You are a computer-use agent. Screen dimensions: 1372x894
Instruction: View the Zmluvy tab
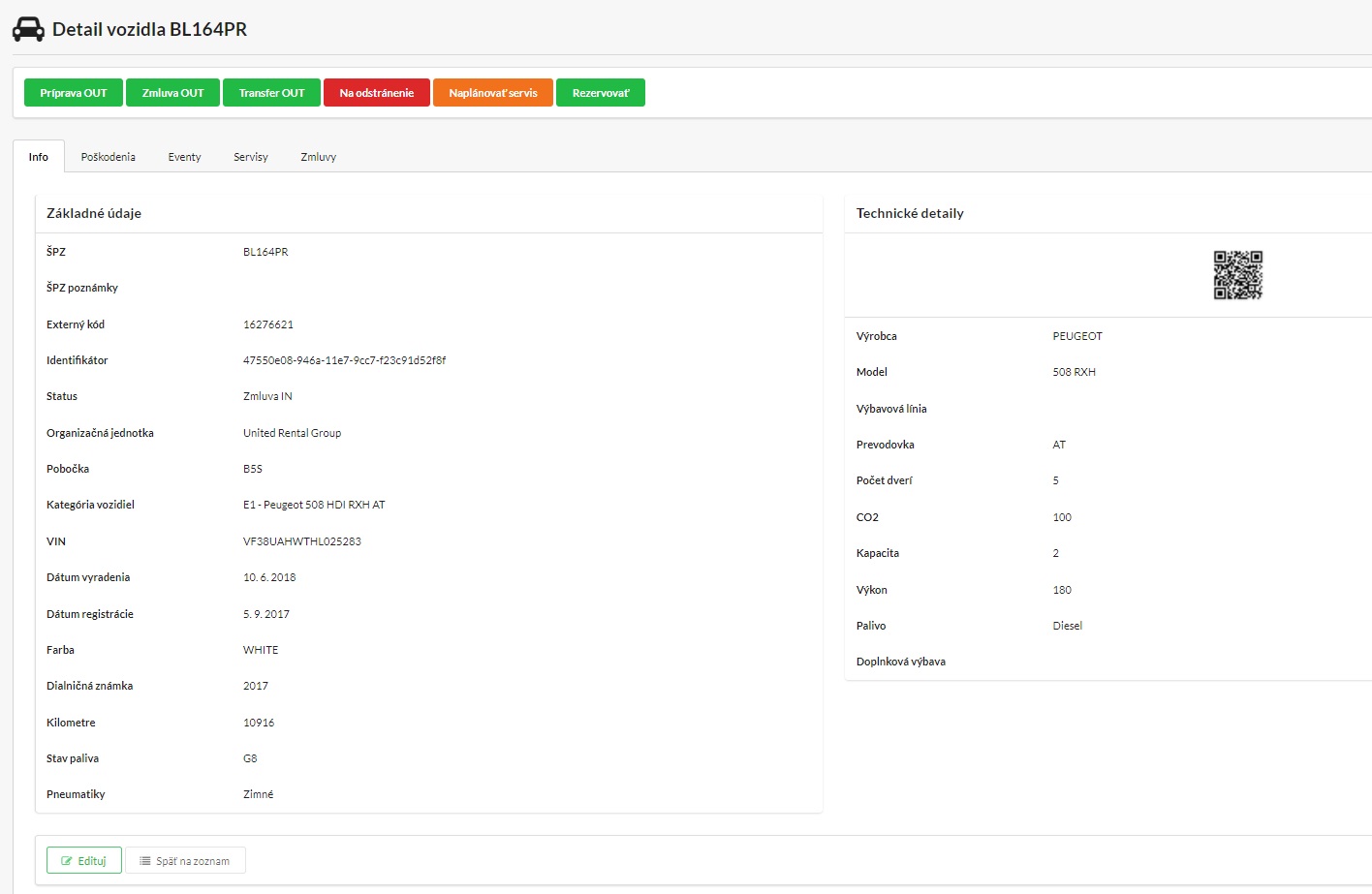318,157
